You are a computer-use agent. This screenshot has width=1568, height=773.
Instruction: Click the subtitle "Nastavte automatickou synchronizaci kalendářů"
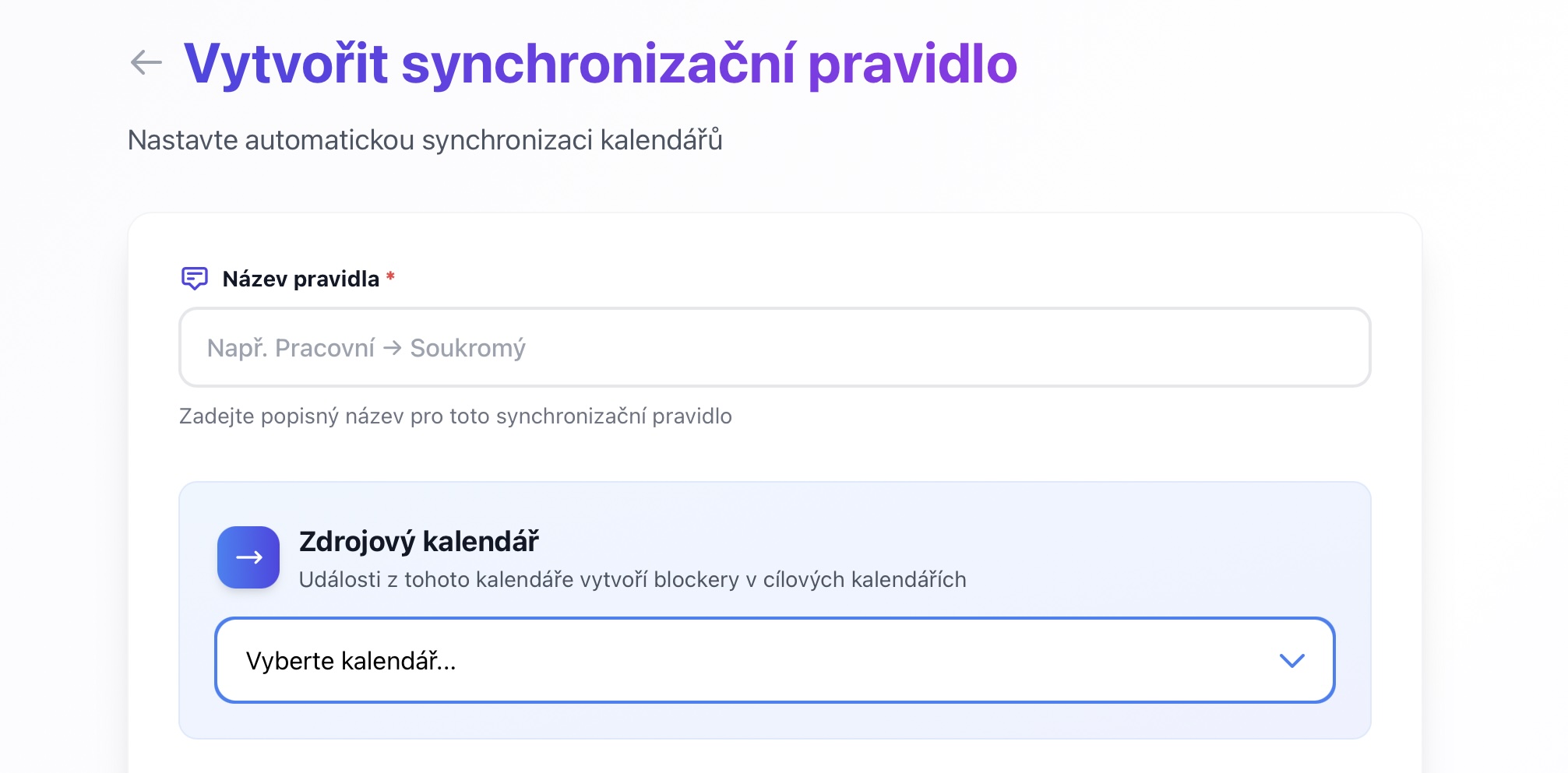click(x=425, y=140)
